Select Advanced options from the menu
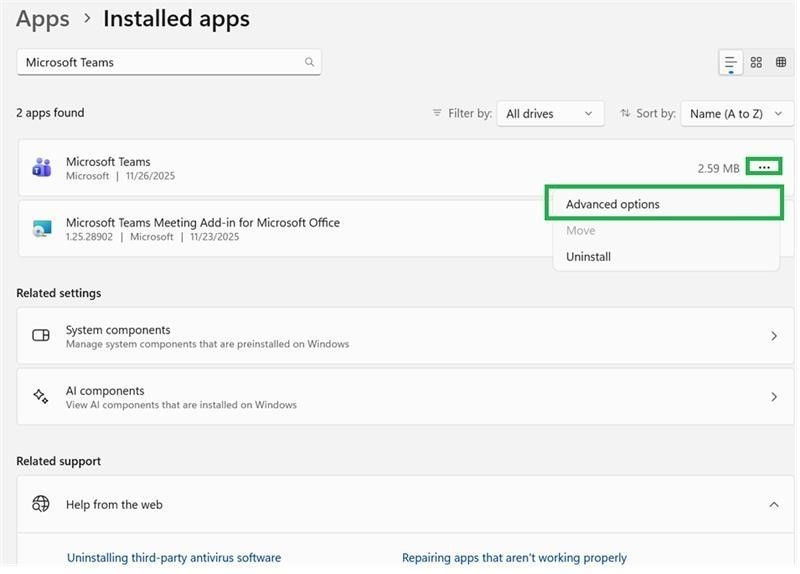This screenshot has height=574, width=800. [613, 204]
